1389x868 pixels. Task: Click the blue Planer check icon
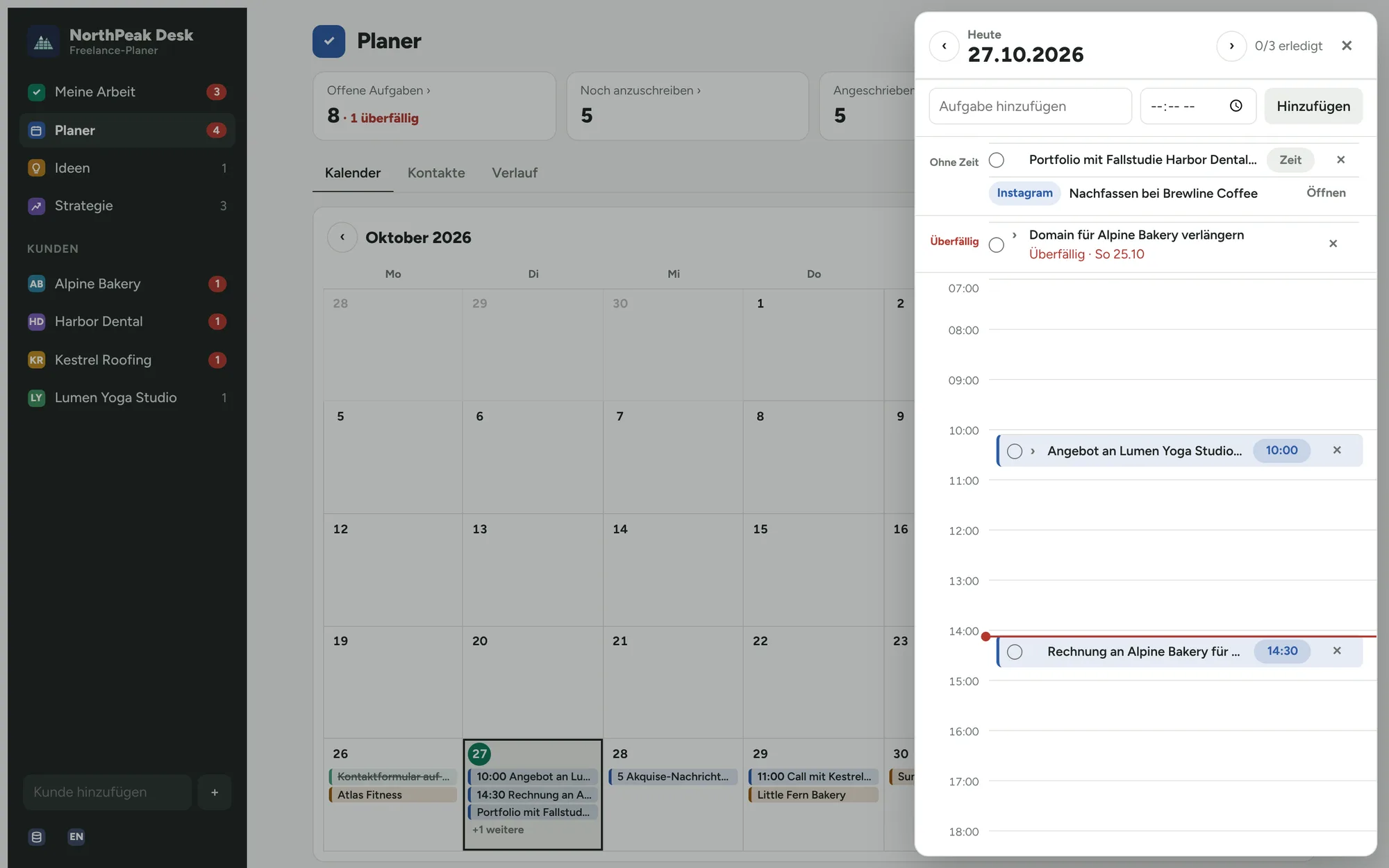click(328, 41)
